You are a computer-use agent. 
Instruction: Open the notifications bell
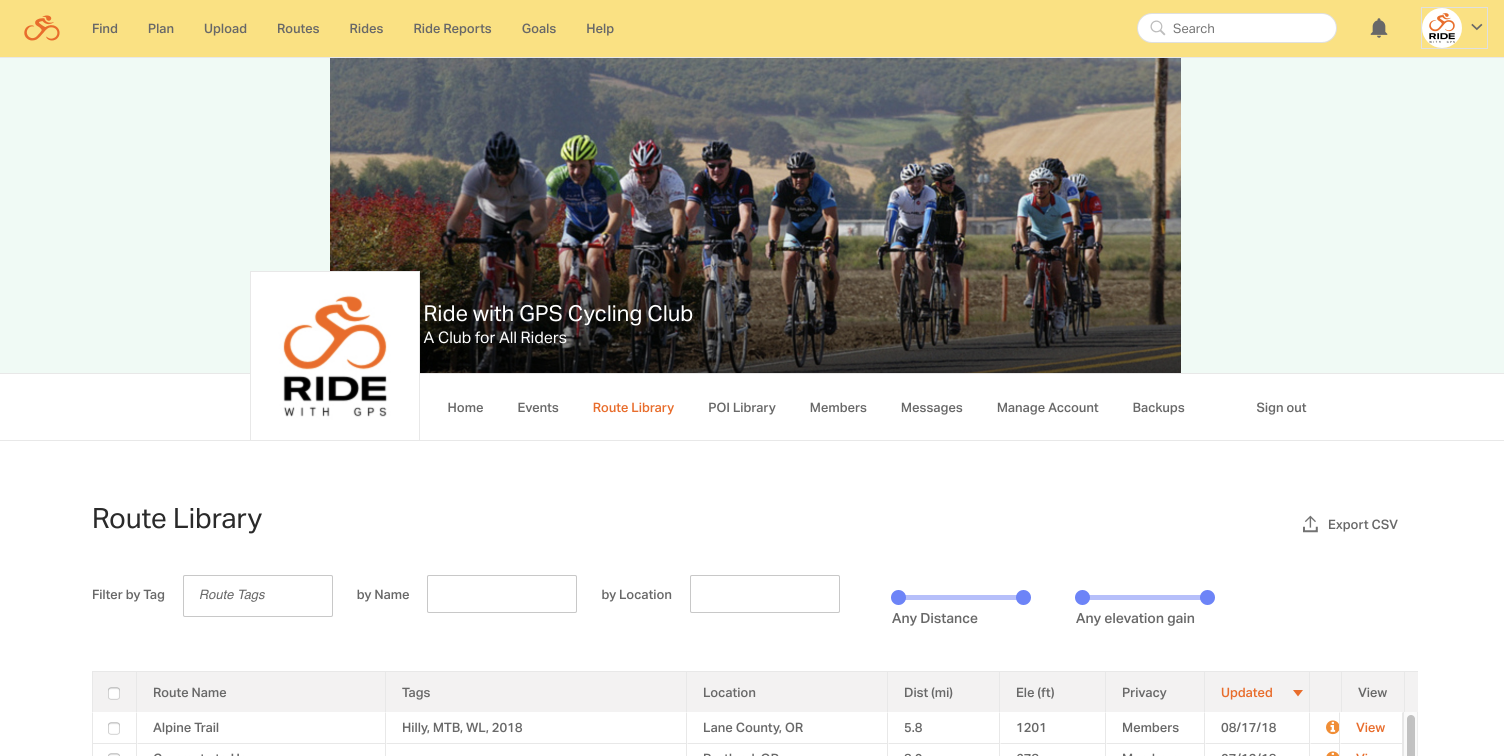(1379, 28)
